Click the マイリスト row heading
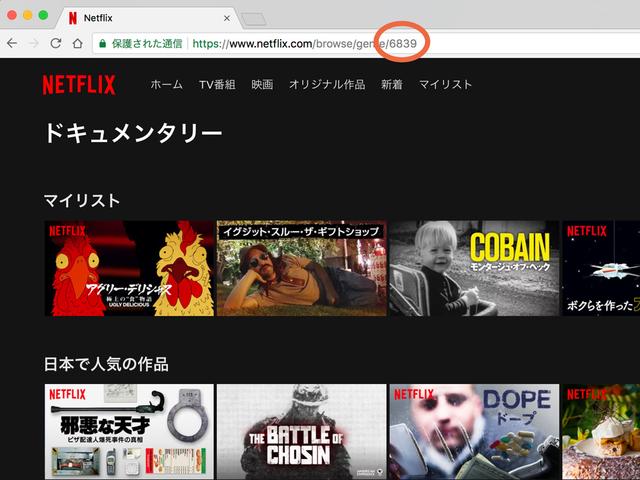This screenshot has height=480, width=640. coord(82,200)
